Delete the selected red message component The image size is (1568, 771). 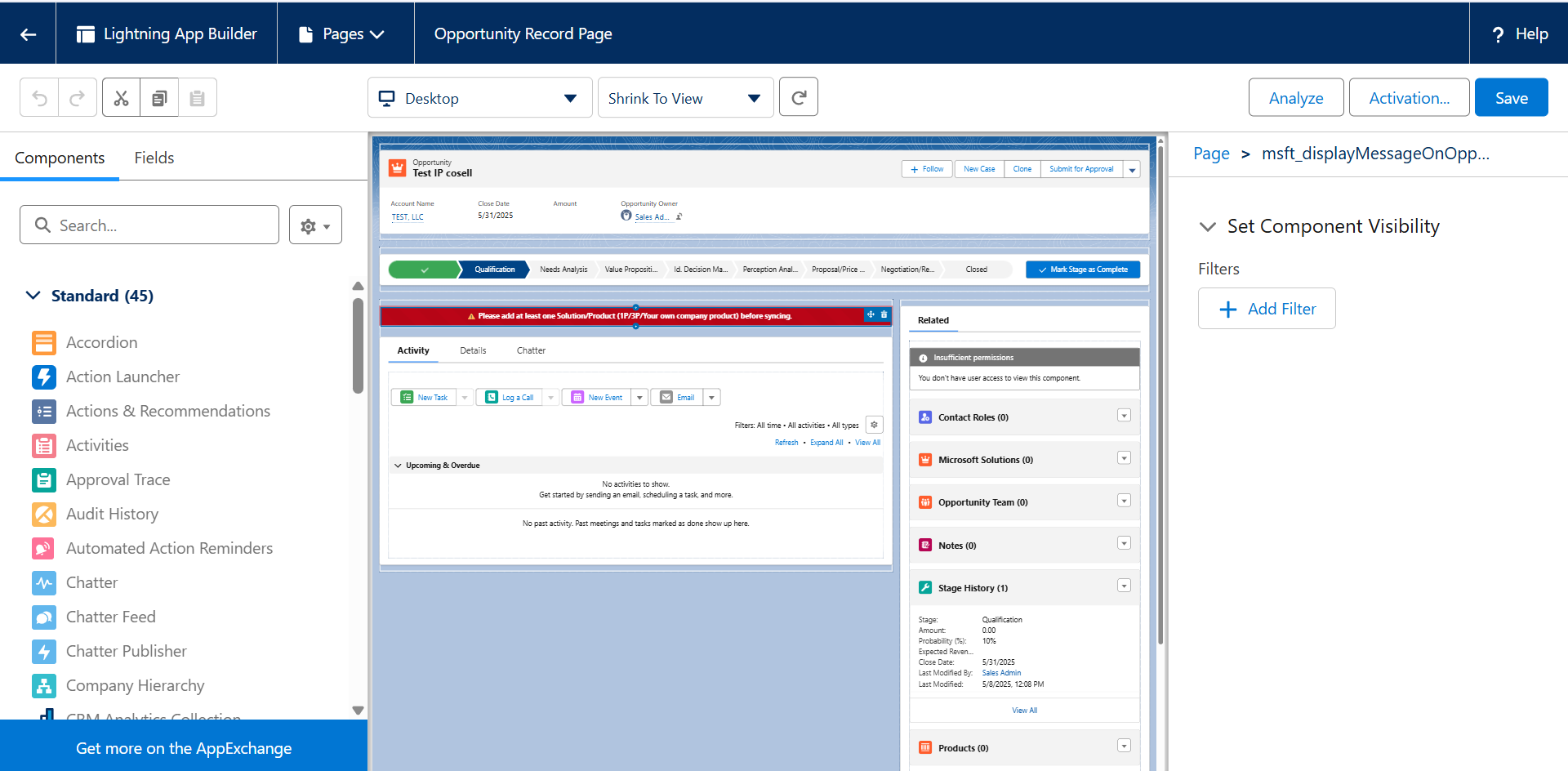(884, 314)
